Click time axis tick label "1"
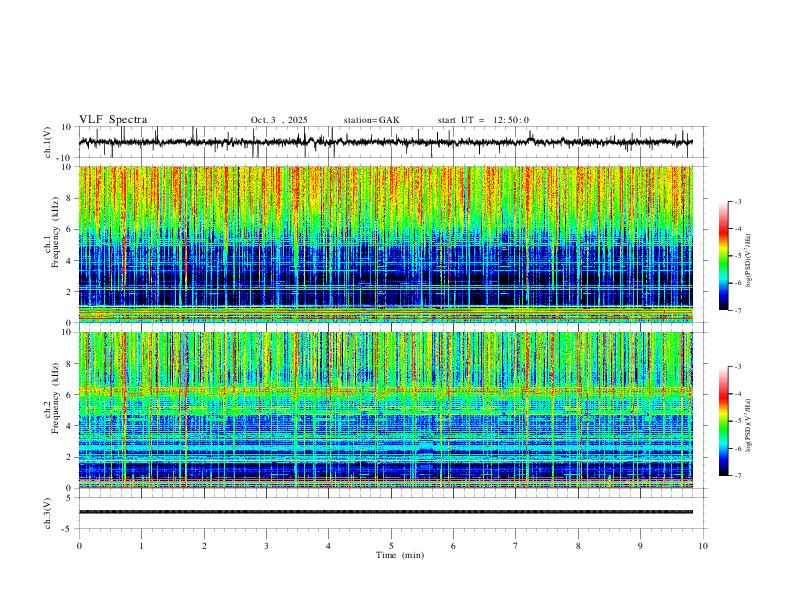 141,546
